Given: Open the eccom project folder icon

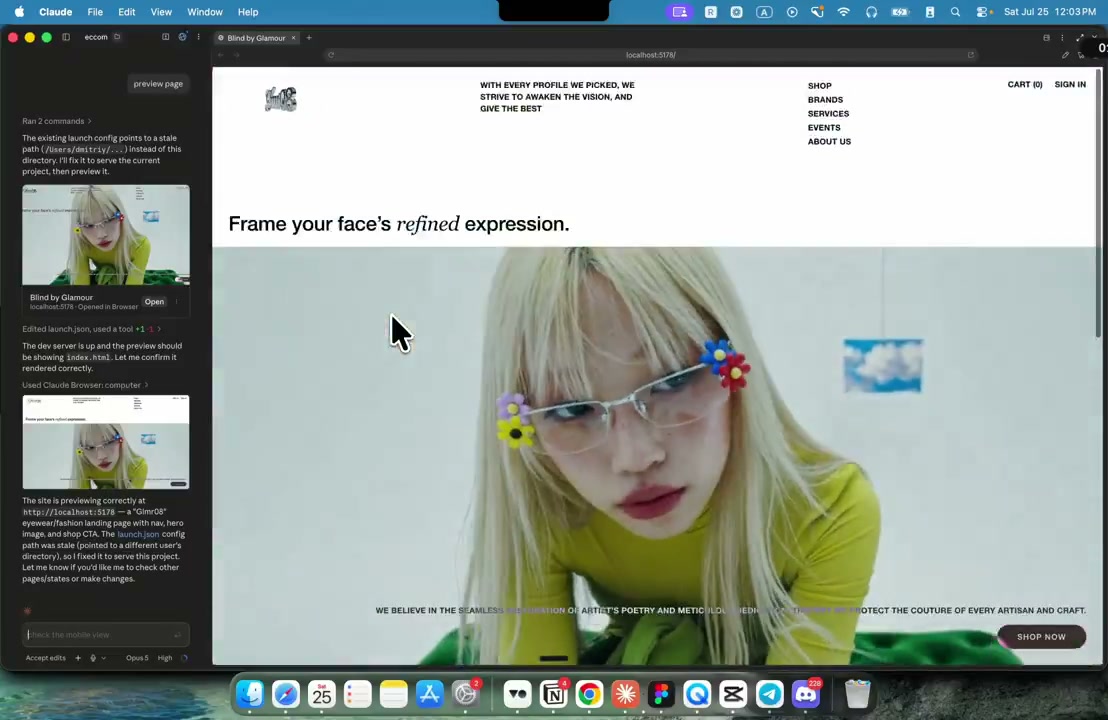Looking at the screenshot, I should tap(117, 37).
